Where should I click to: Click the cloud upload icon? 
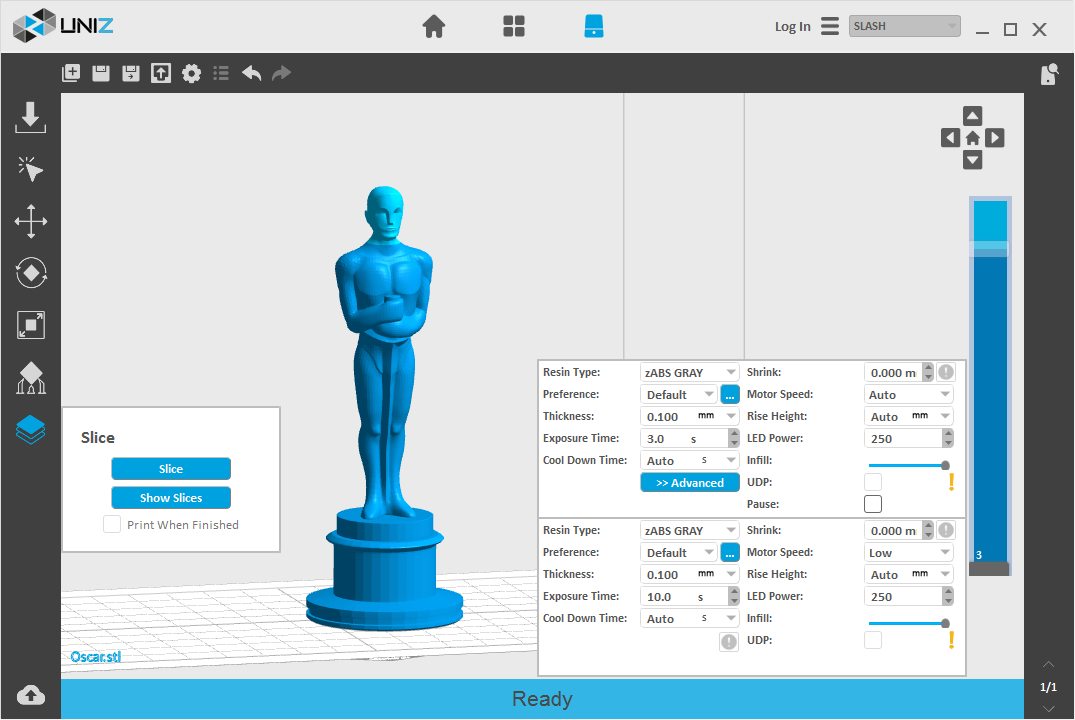coord(30,695)
